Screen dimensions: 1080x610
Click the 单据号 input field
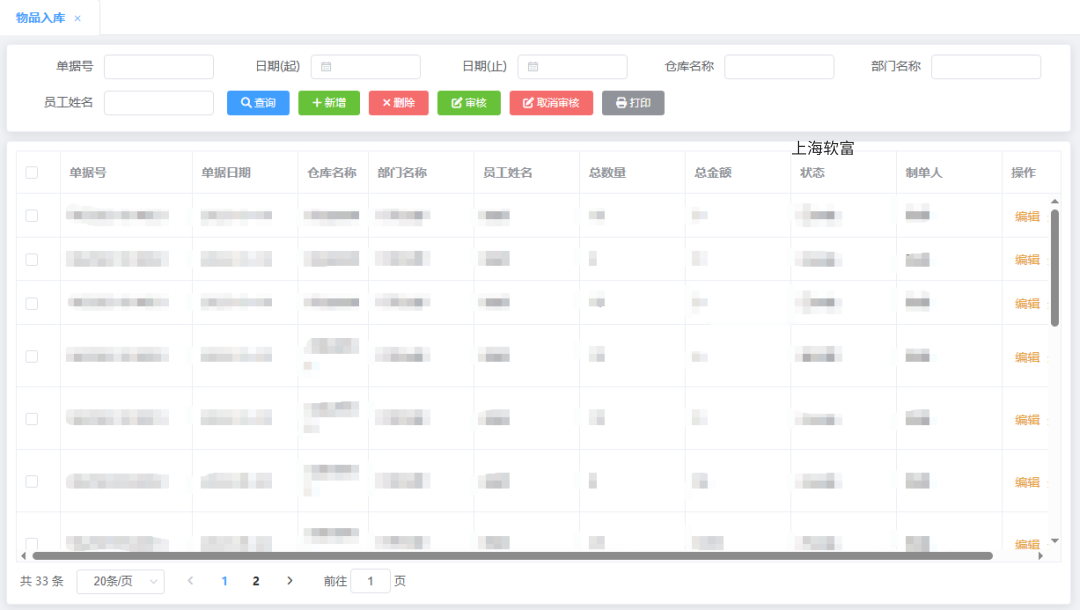pos(159,67)
